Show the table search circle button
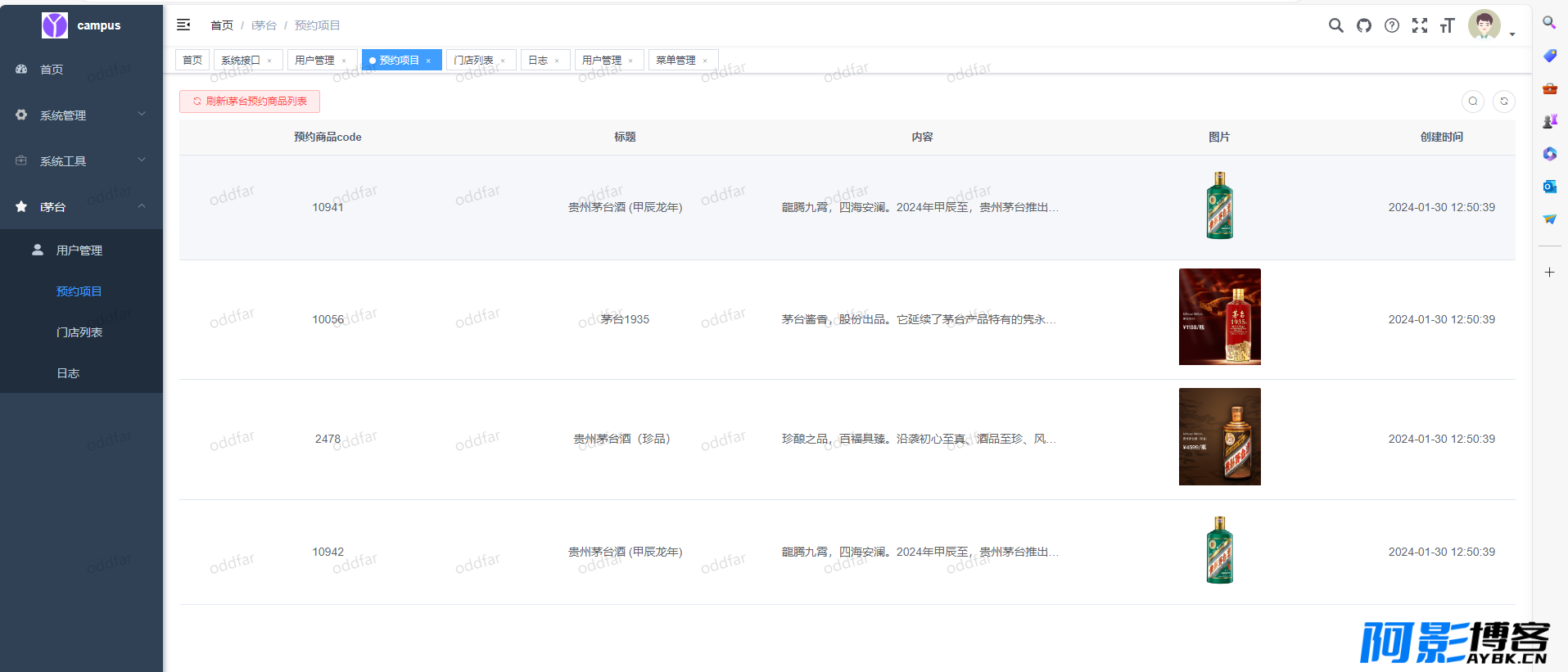This screenshot has height=672, width=1568. (1472, 101)
